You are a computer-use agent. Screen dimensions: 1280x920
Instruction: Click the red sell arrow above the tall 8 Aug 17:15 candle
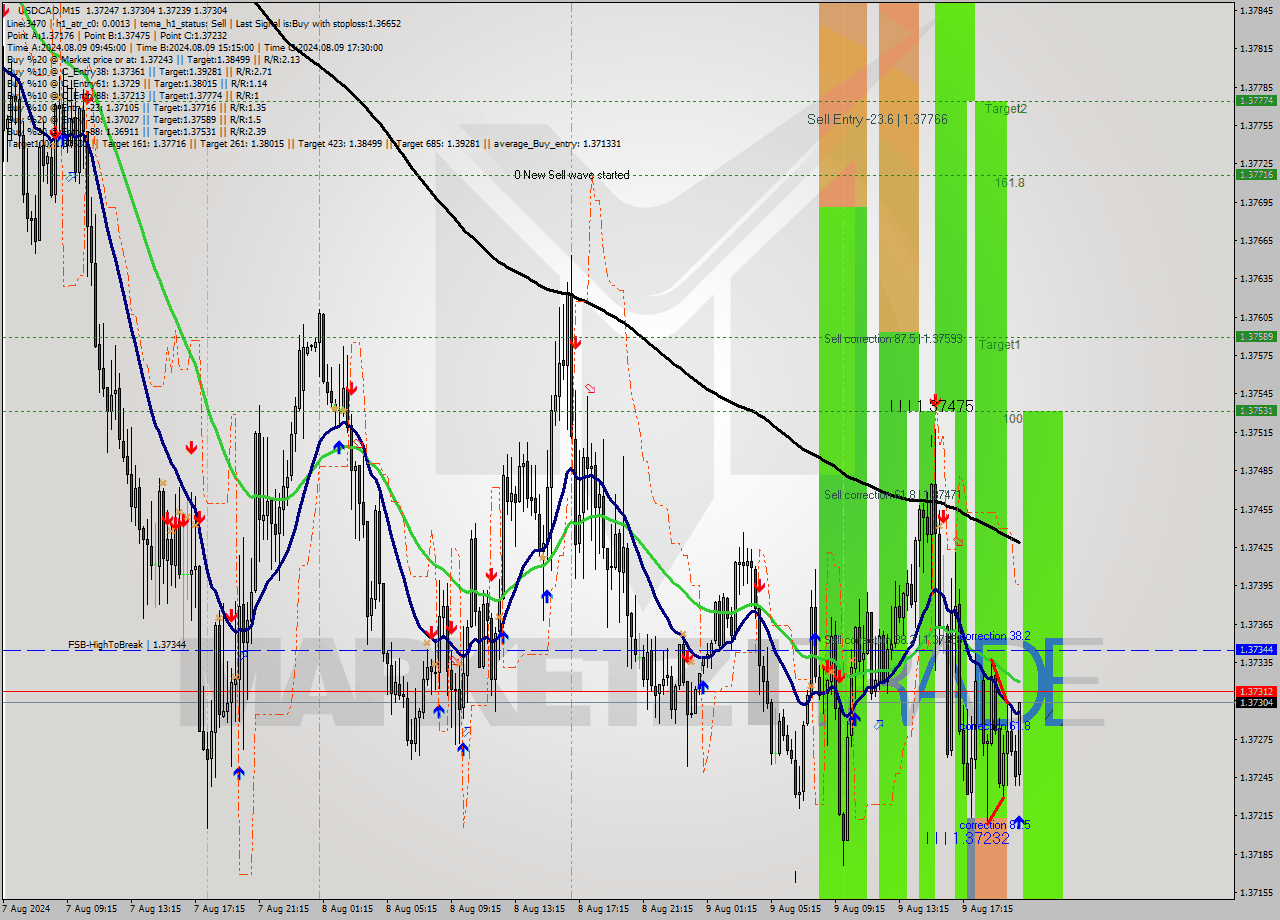point(575,342)
